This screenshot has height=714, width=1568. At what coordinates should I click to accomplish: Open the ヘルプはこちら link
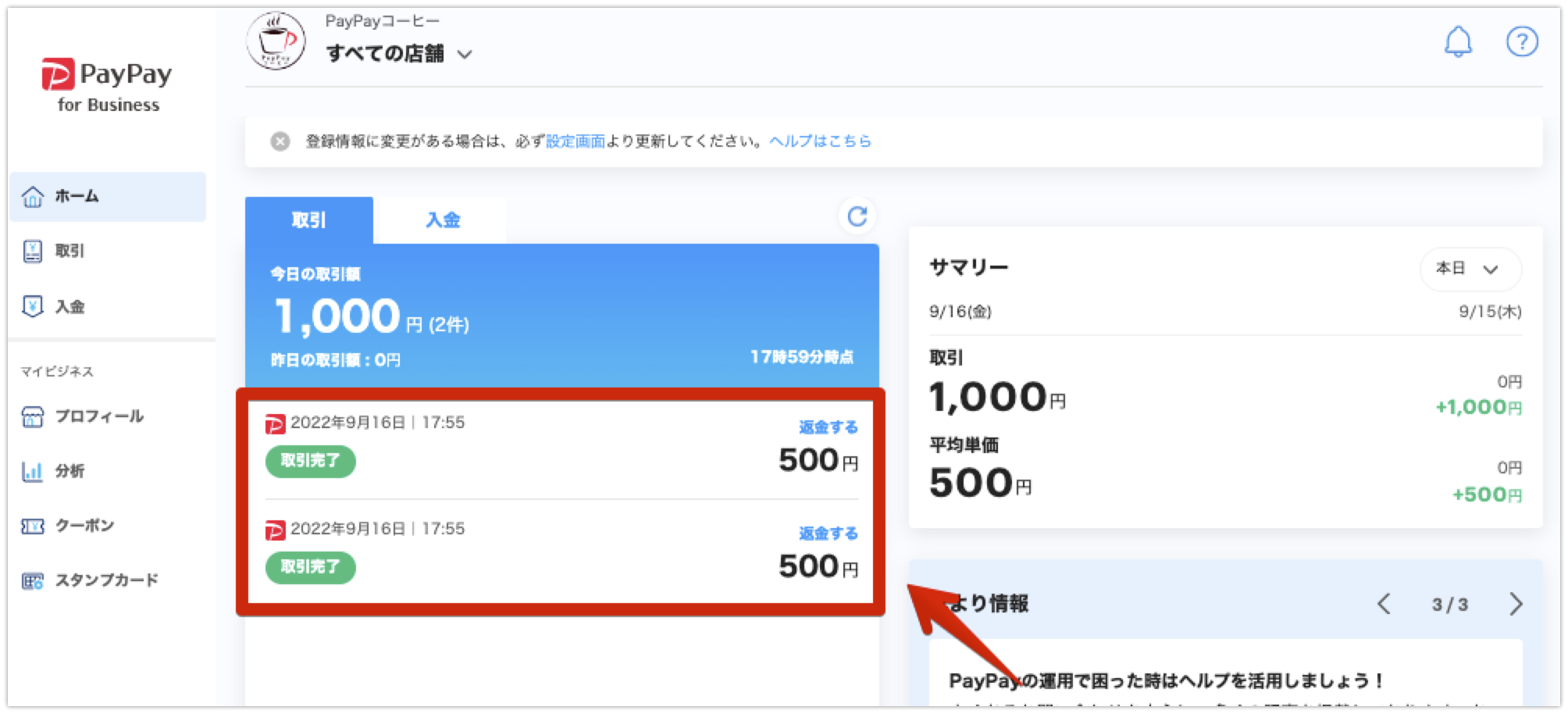point(820,141)
